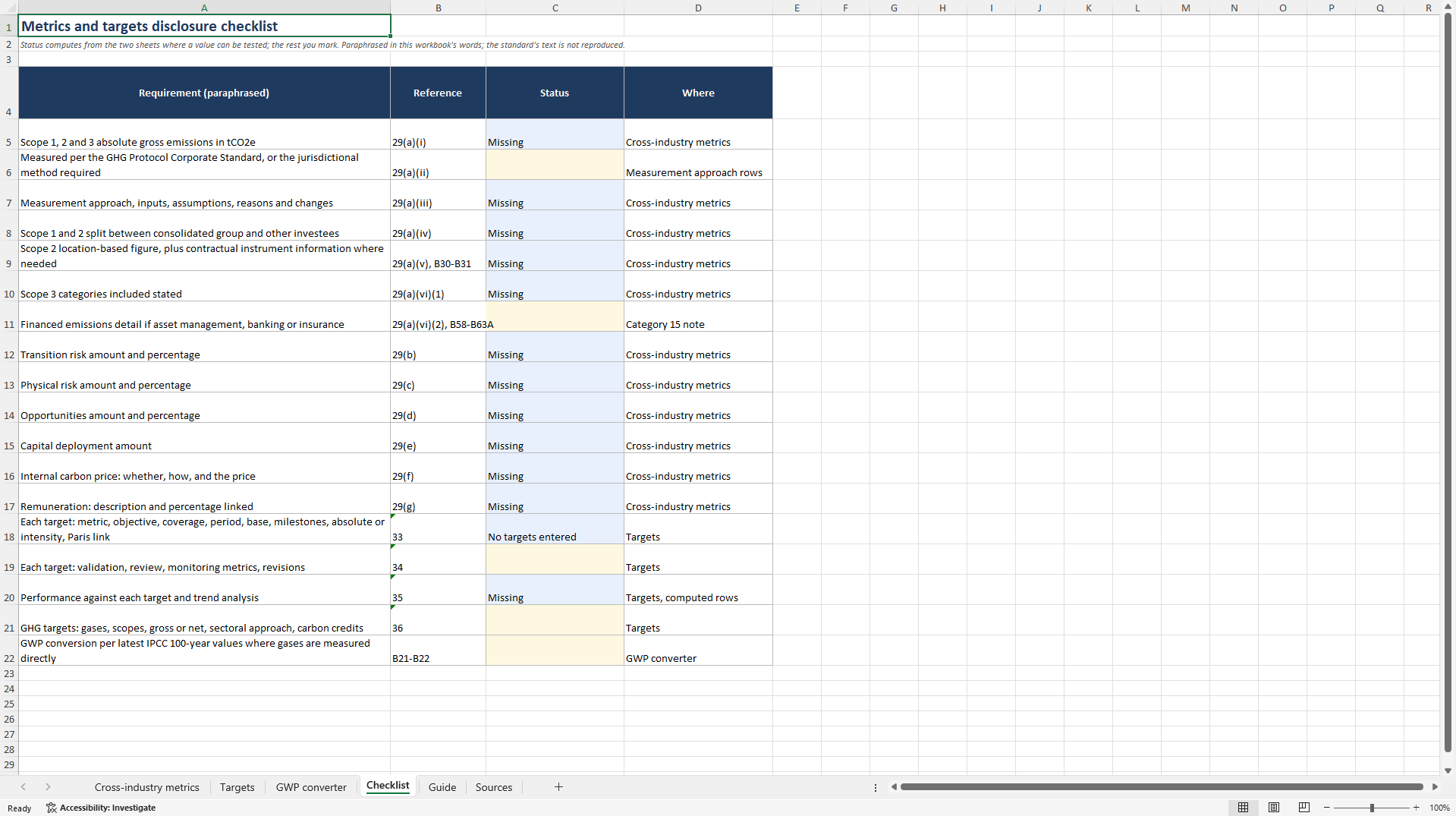Click horizontal scrollbar left arrow
The height and width of the screenshot is (816, 1456).
tap(894, 787)
